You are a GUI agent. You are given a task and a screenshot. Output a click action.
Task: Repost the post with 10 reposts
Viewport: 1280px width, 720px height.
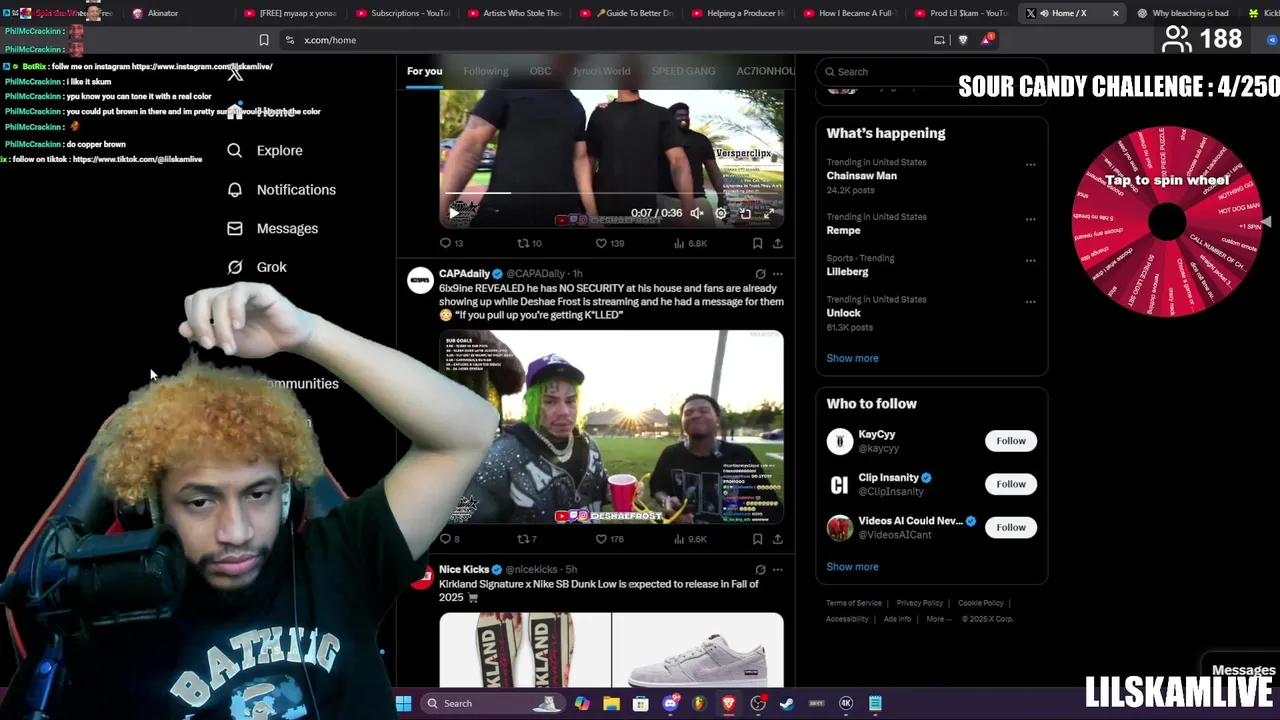click(529, 243)
